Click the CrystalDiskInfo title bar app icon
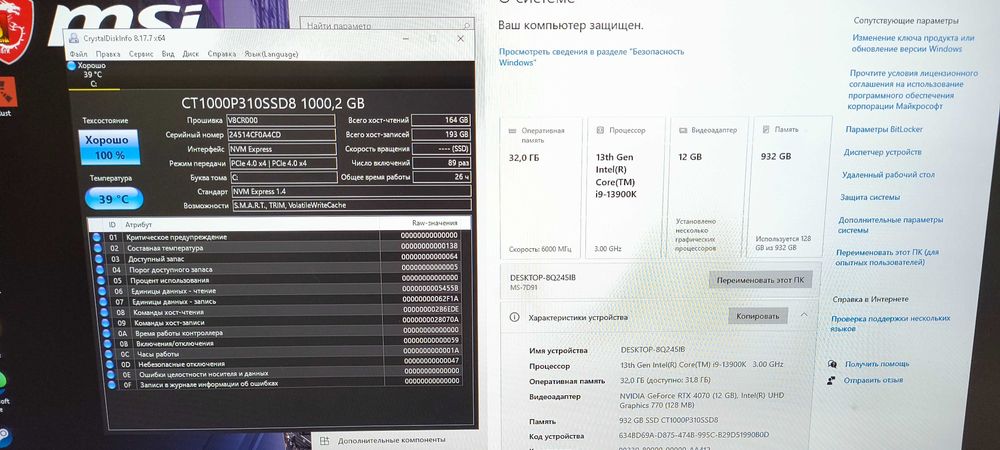1000x450 pixels. pos(75,38)
